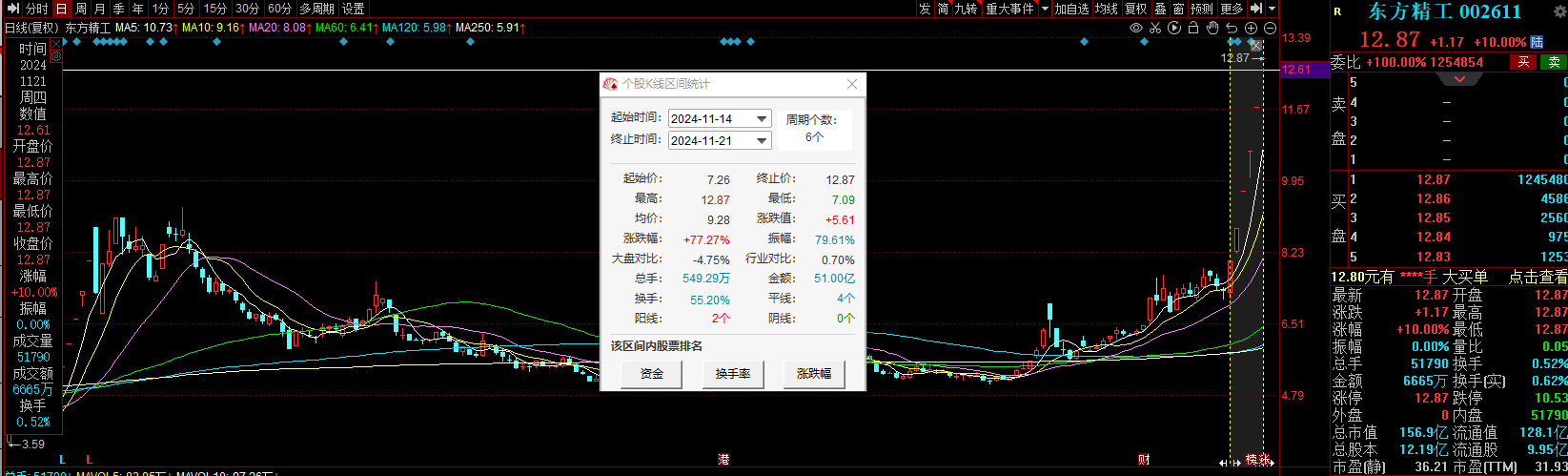
Task: Zoom in with the plus circle icon
Action: [x=1251, y=28]
